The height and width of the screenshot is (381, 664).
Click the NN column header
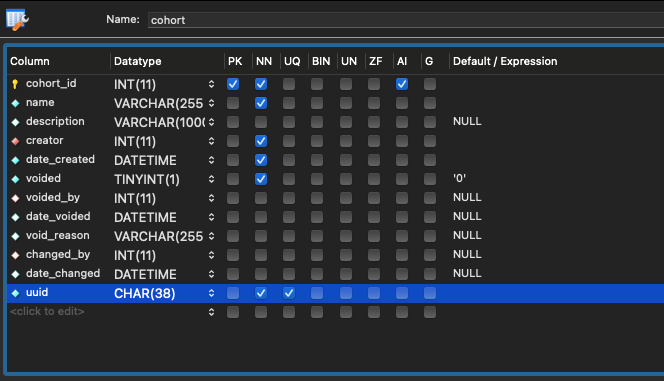pyautogui.click(x=264, y=61)
